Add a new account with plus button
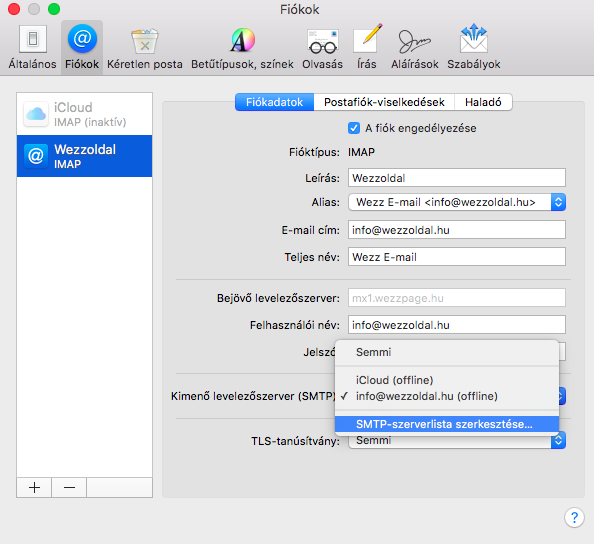 (x=34, y=487)
